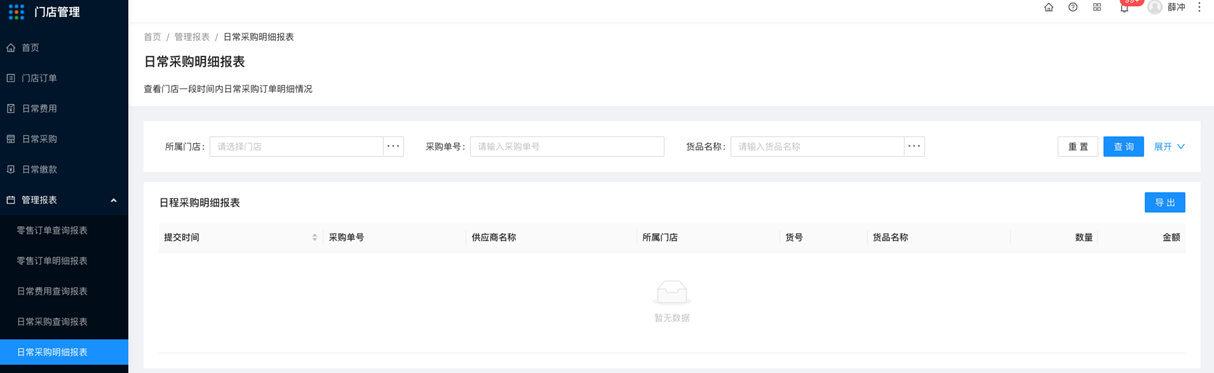Go to 管理报表 breadcrumb link
Viewport: 1214px width, 373px height.
tap(192, 37)
